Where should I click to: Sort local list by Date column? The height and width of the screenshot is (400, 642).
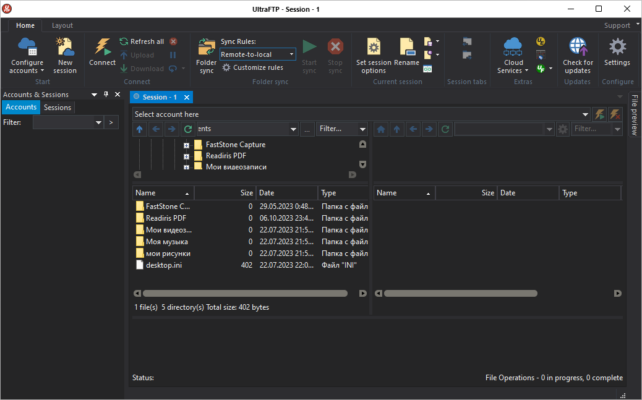click(287, 193)
